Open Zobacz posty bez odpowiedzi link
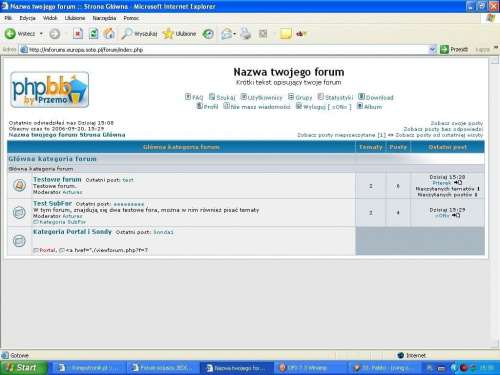Viewport: 500px width, 375px height. (443, 129)
